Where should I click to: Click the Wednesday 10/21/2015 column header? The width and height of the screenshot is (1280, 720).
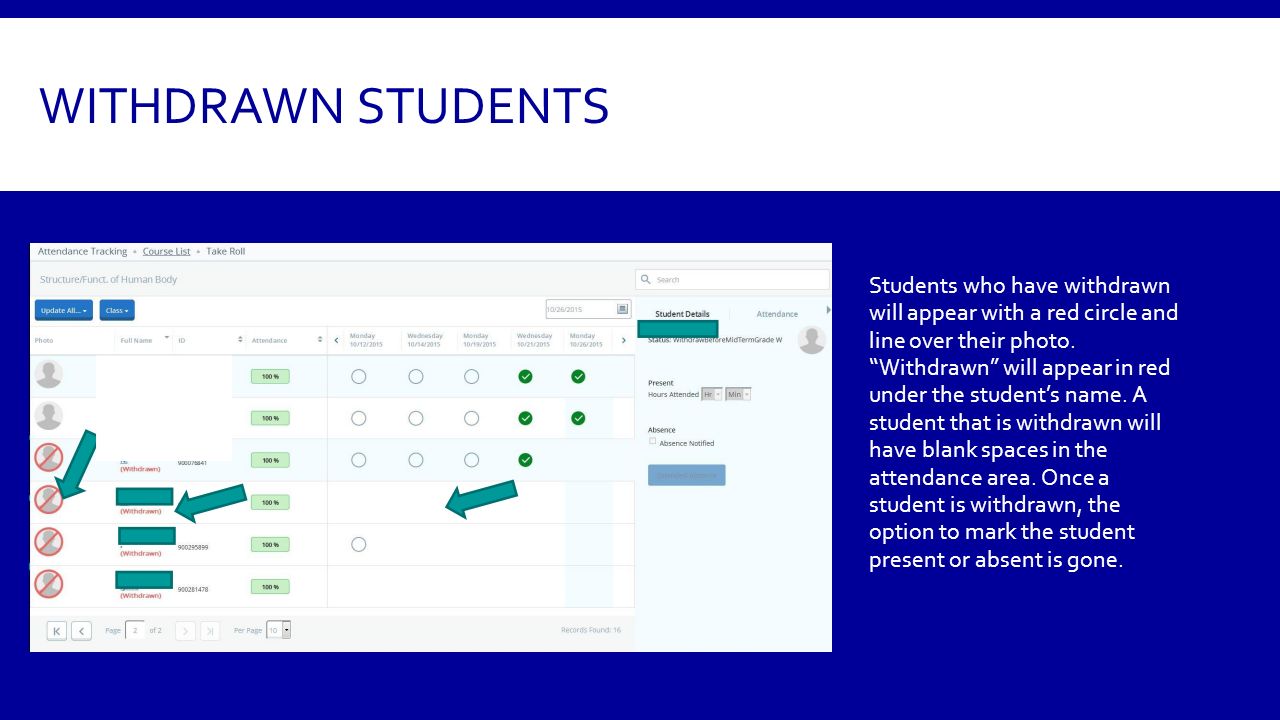tap(534, 340)
